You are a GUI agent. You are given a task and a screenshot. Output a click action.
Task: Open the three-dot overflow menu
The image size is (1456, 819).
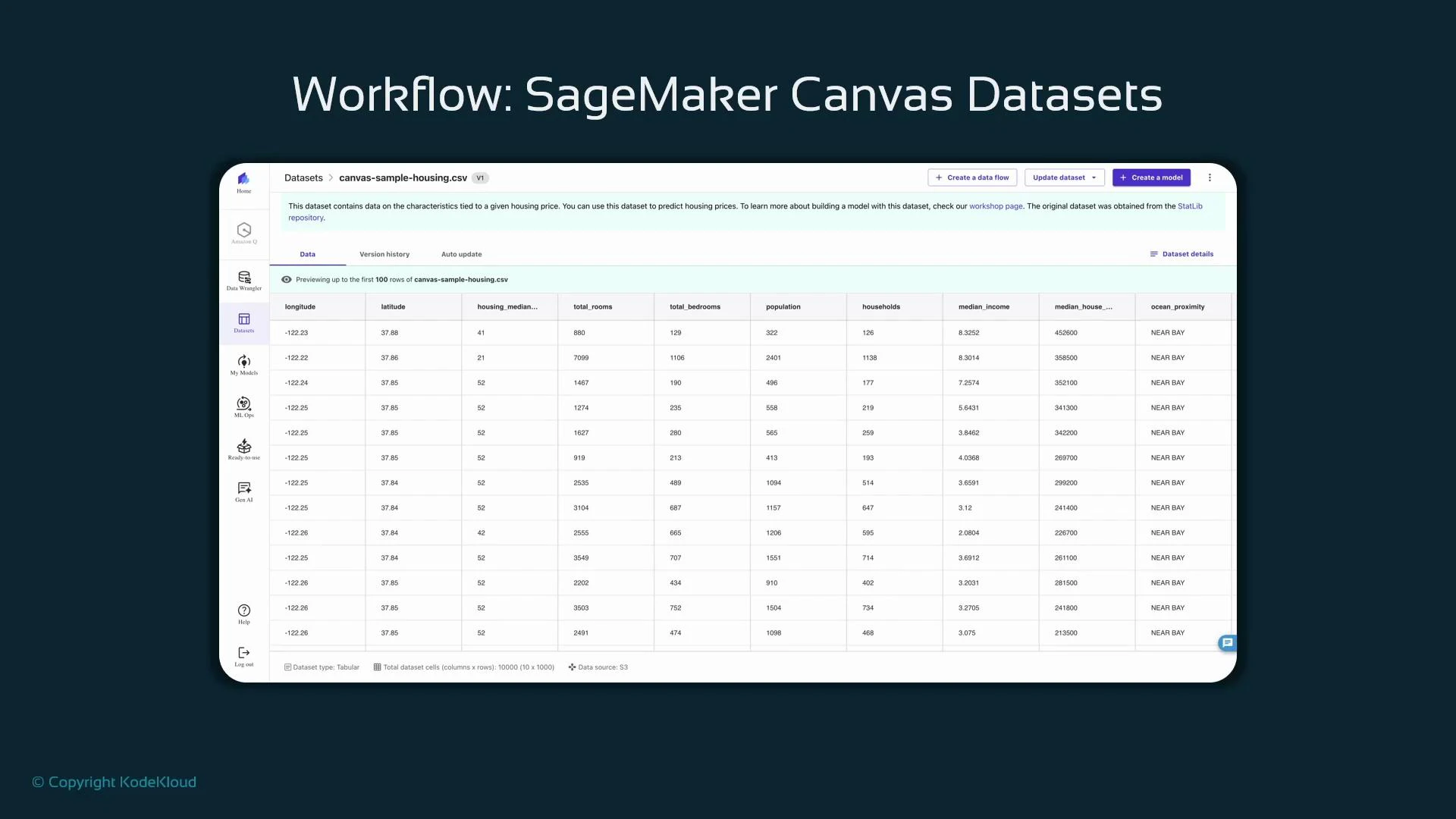coord(1210,177)
